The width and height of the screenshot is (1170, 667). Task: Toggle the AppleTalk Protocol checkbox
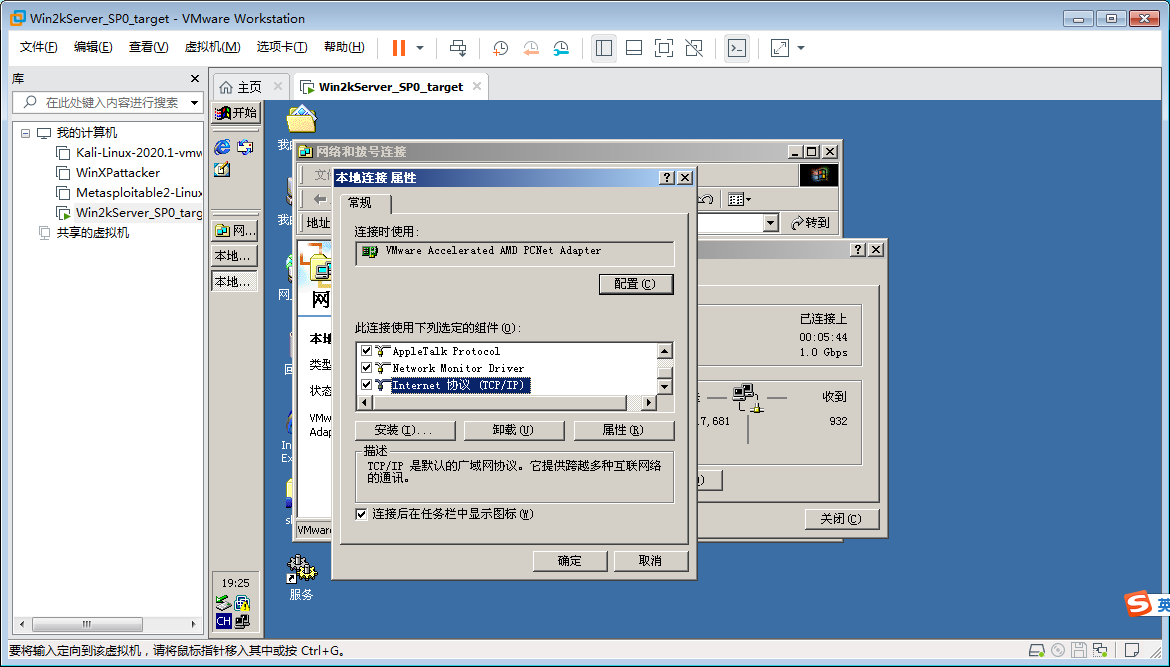click(366, 351)
